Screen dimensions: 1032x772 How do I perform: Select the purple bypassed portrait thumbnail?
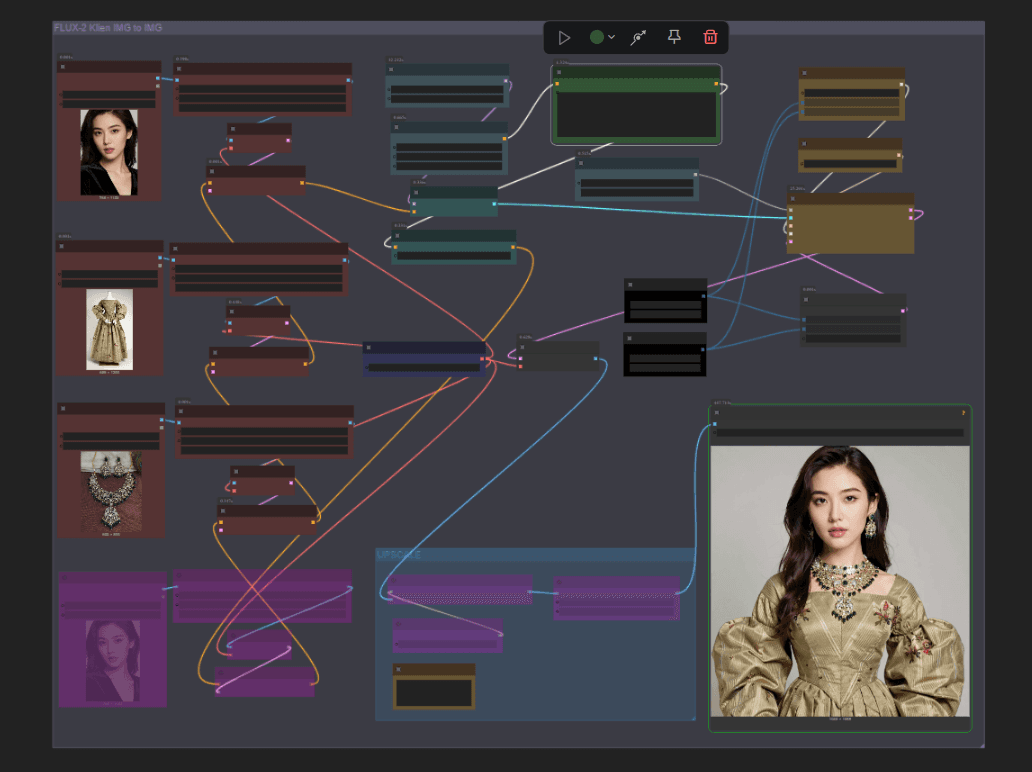pyautogui.click(x=113, y=660)
